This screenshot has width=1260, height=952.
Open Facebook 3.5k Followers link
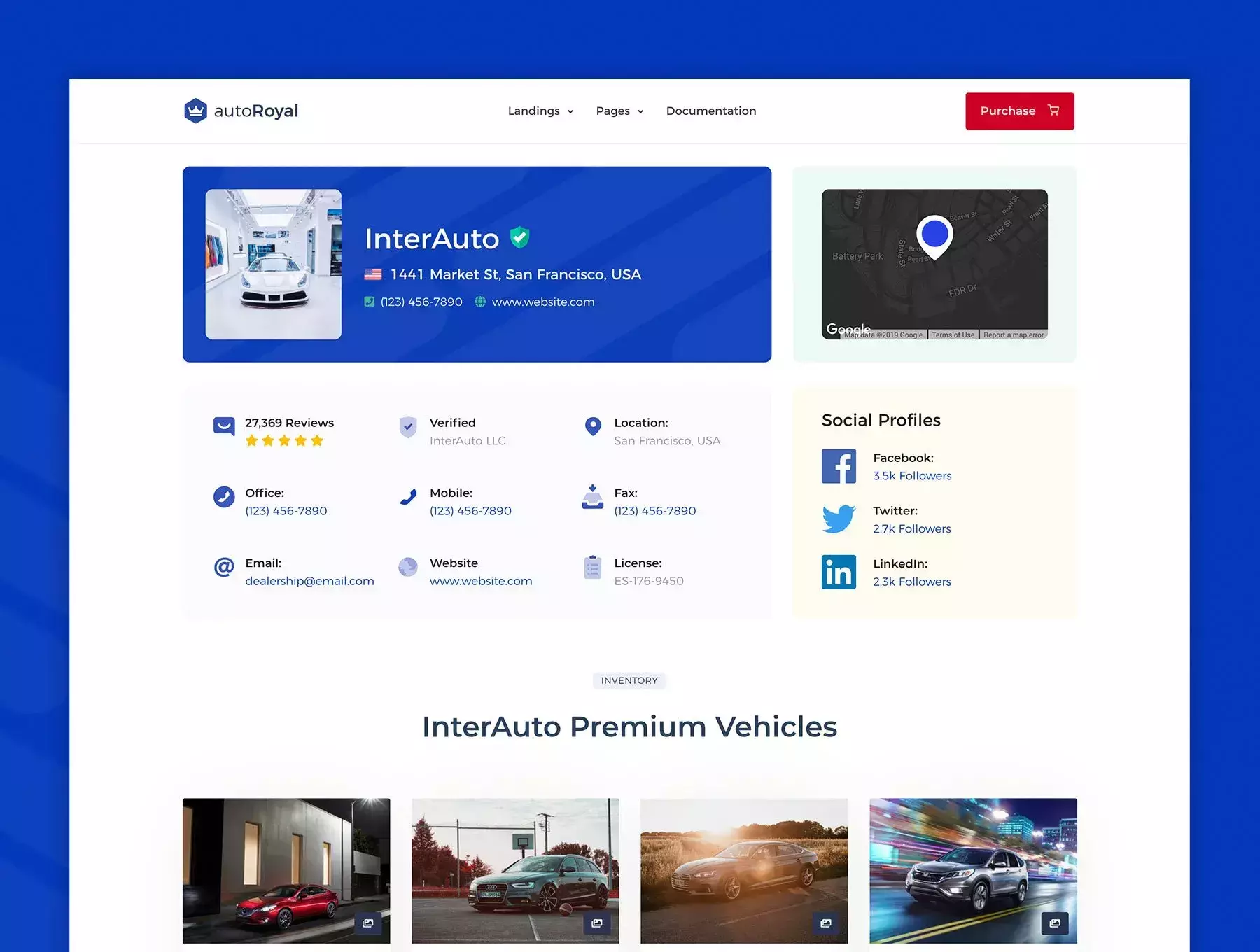coord(912,476)
